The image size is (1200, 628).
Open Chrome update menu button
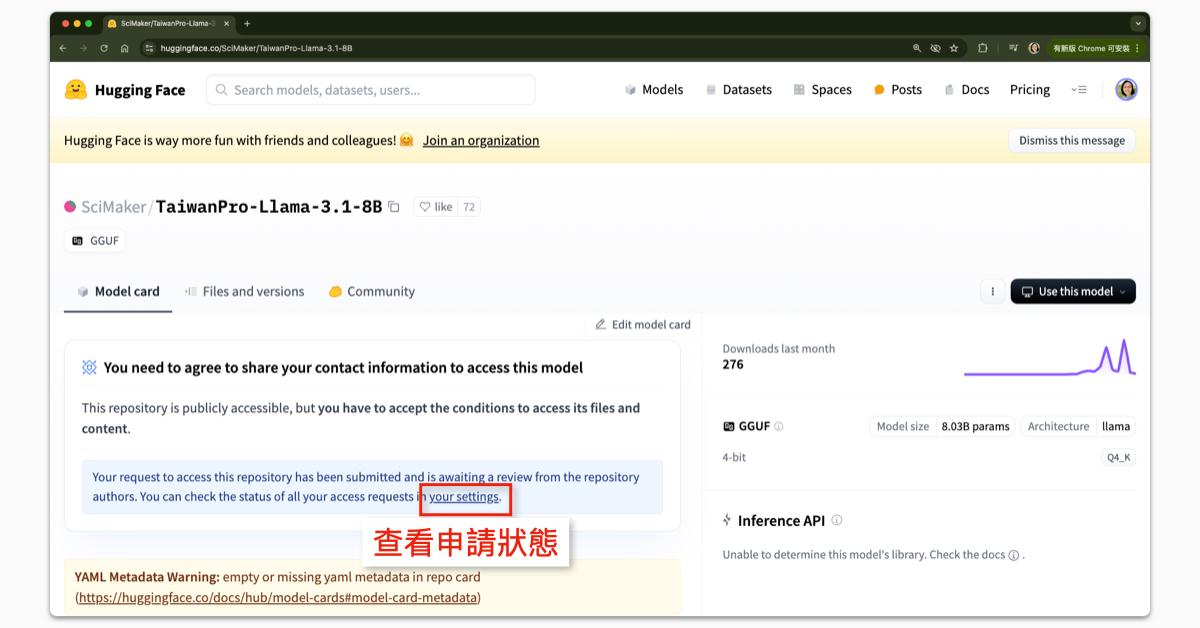(1095, 48)
